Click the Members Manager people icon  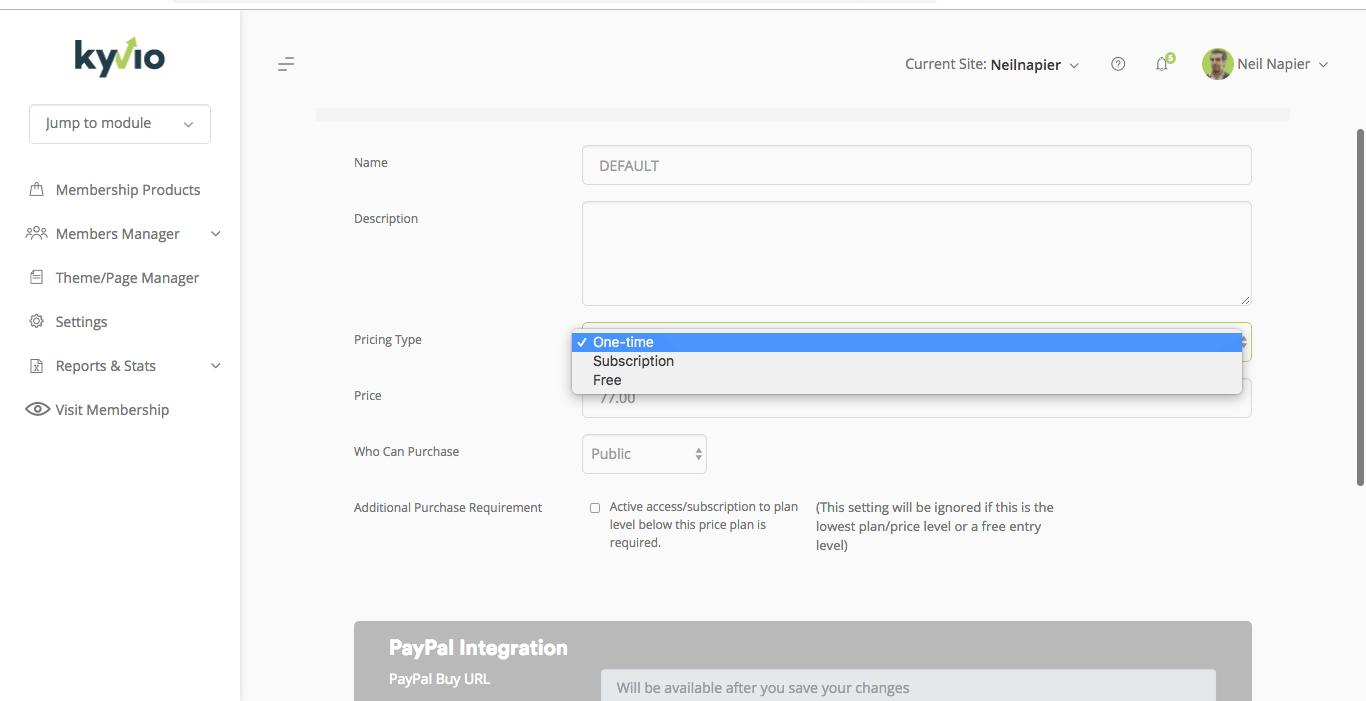[x=37, y=233]
